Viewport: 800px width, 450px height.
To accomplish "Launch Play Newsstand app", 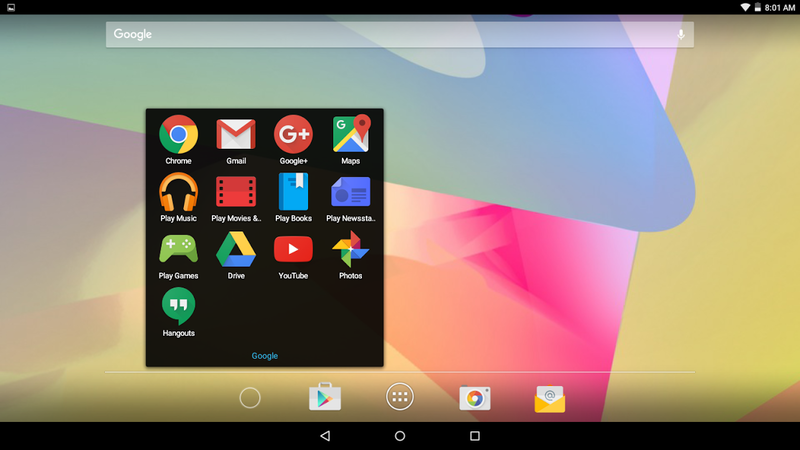I will tap(351, 192).
